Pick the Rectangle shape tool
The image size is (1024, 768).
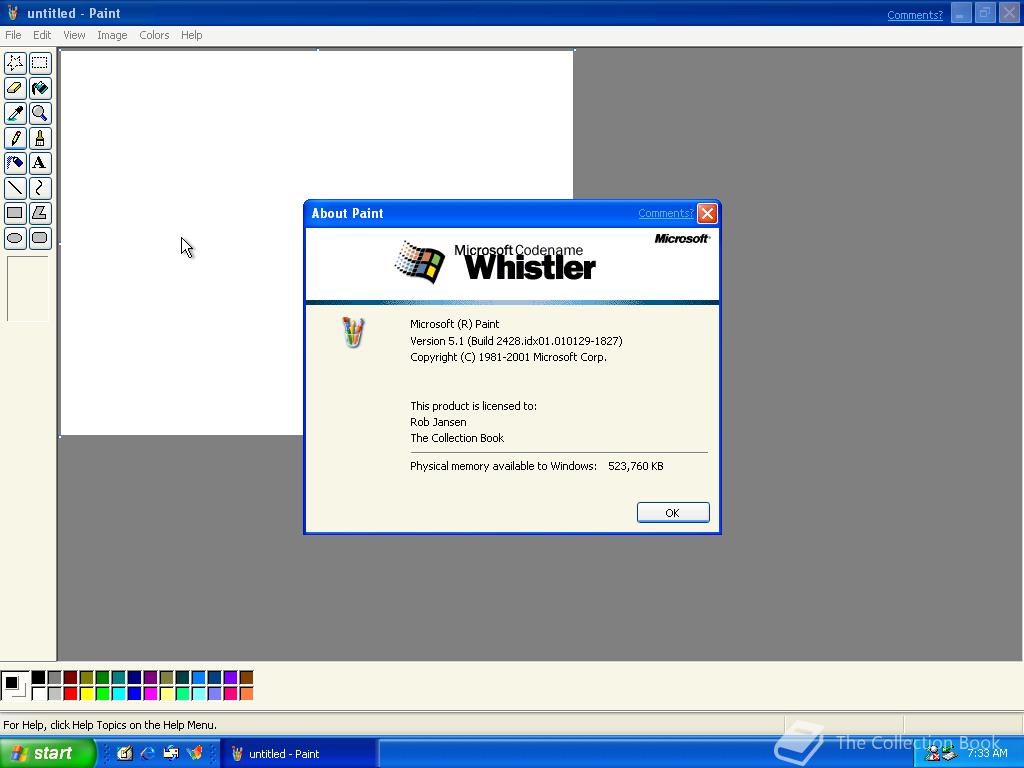[x=15, y=213]
